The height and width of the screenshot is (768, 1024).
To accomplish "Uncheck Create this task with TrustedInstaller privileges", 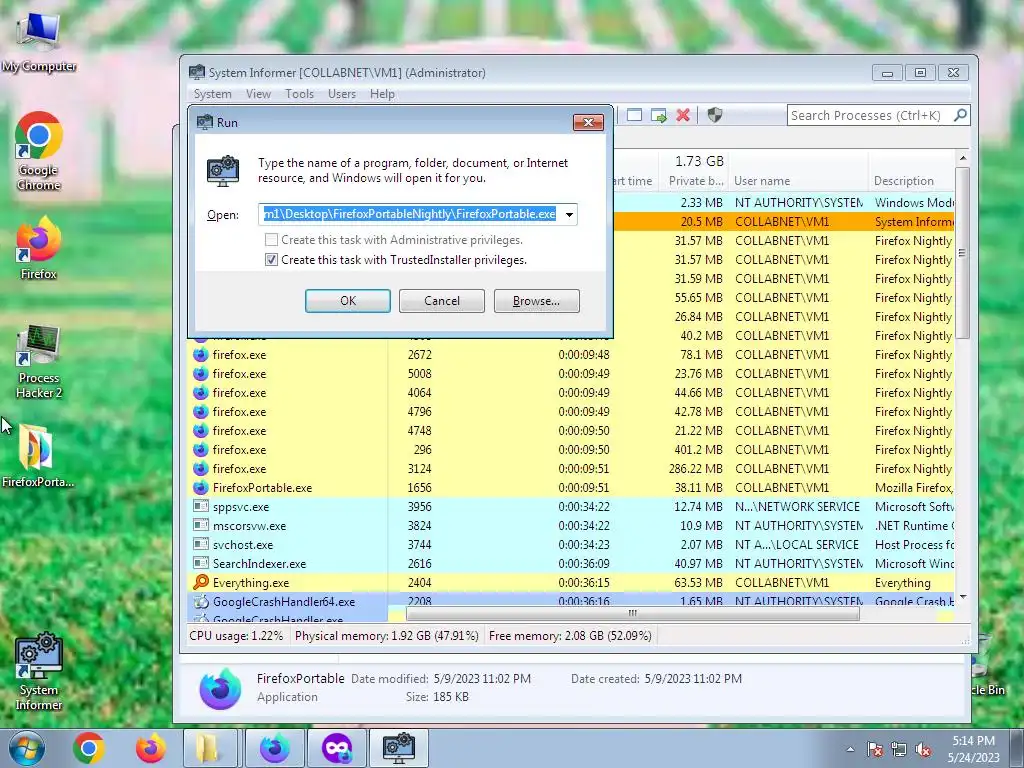I will click(271, 260).
